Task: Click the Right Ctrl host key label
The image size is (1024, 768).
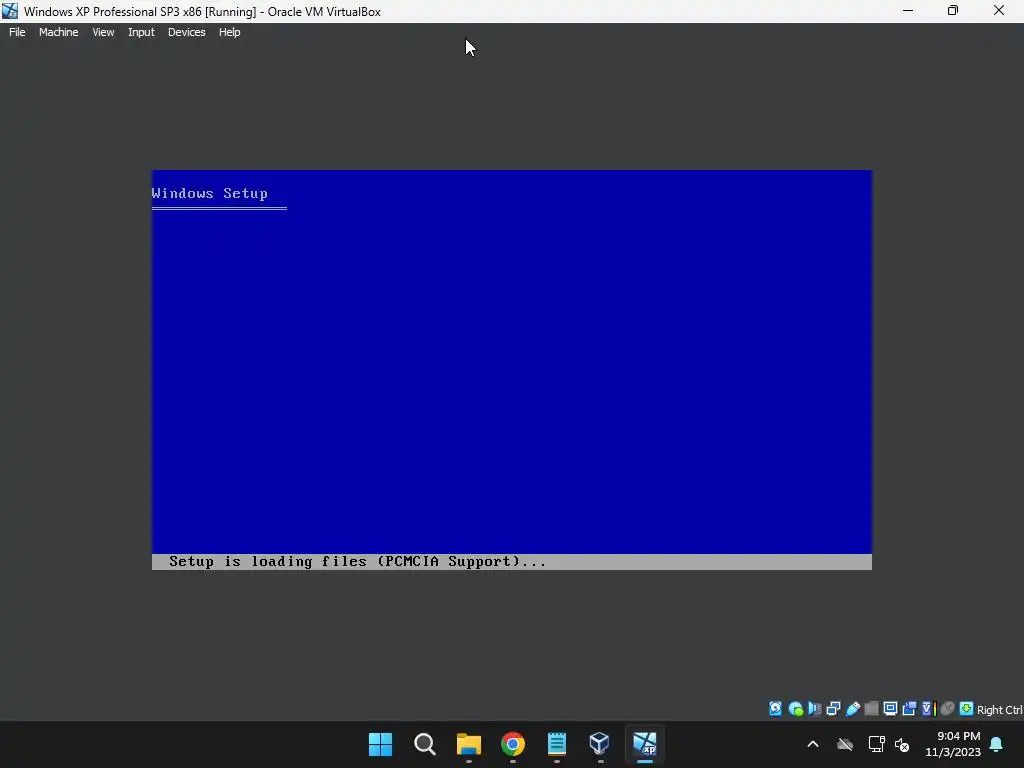Action: (x=999, y=710)
